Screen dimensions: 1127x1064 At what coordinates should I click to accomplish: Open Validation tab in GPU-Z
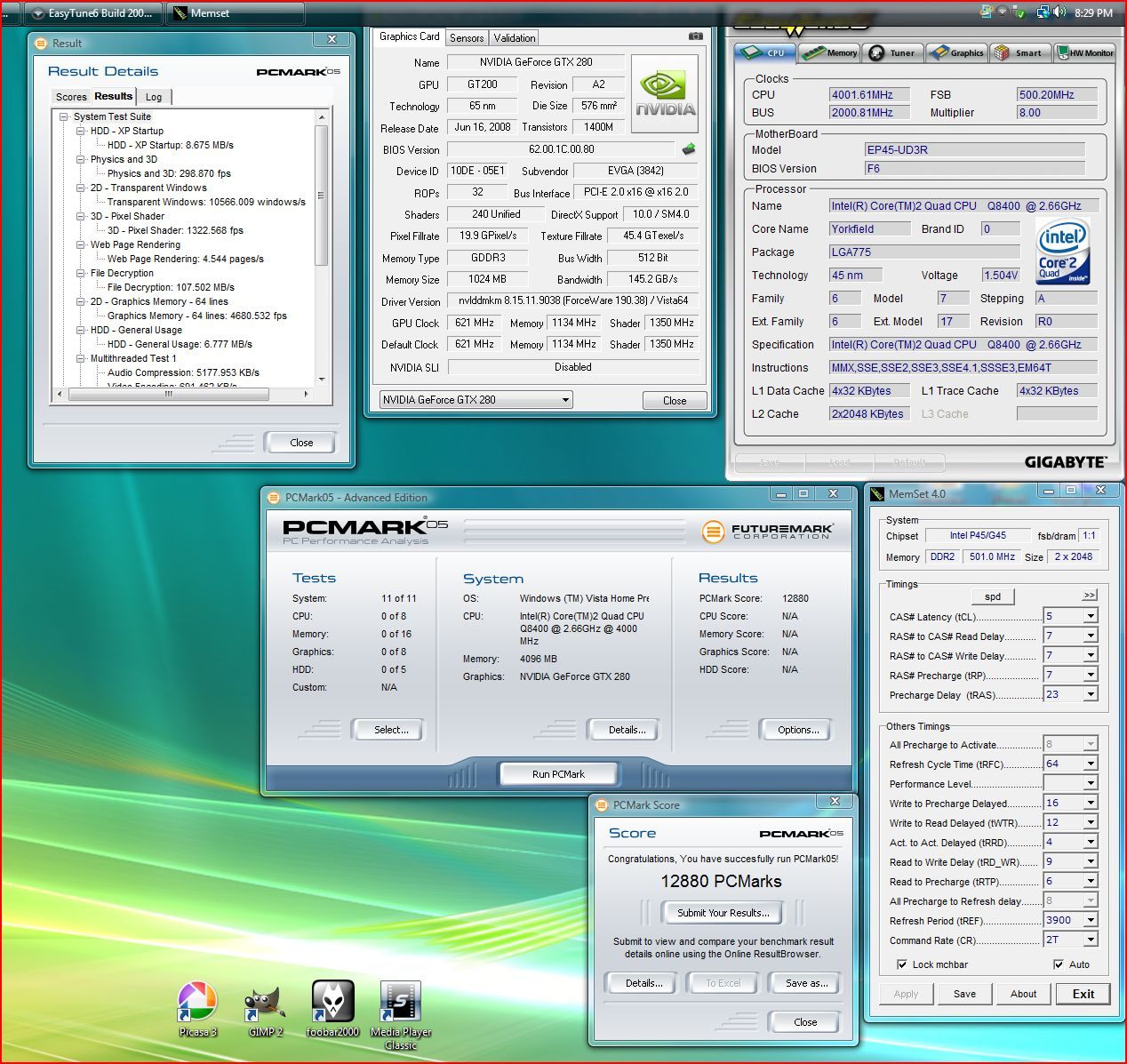(x=515, y=37)
